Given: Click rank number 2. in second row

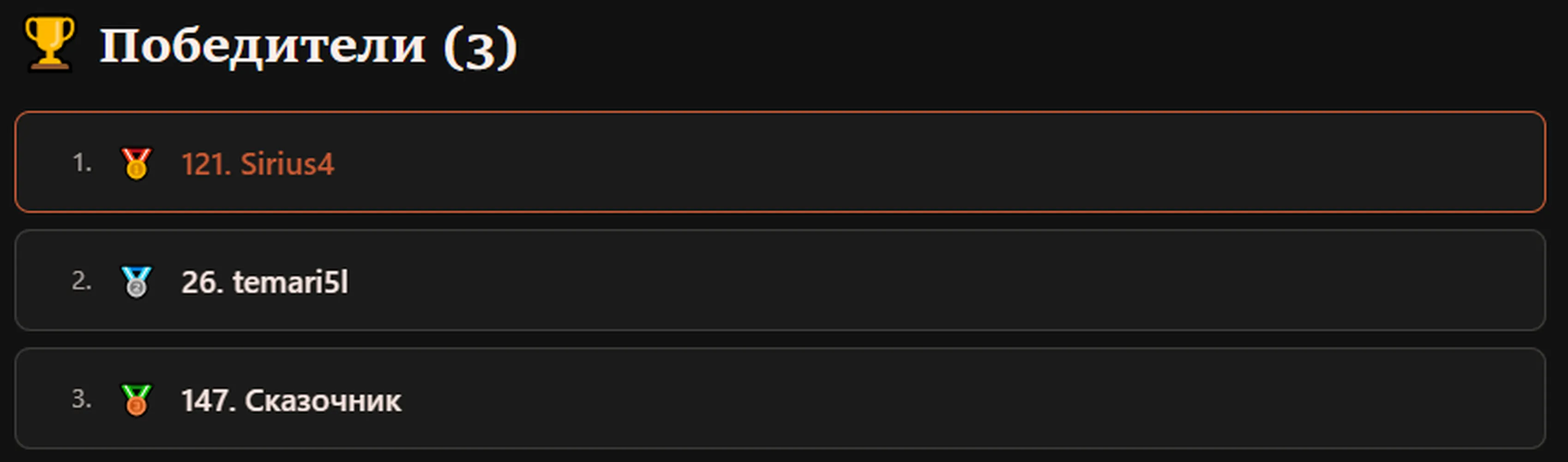Looking at the screenshot, I should tap(82, 281).
